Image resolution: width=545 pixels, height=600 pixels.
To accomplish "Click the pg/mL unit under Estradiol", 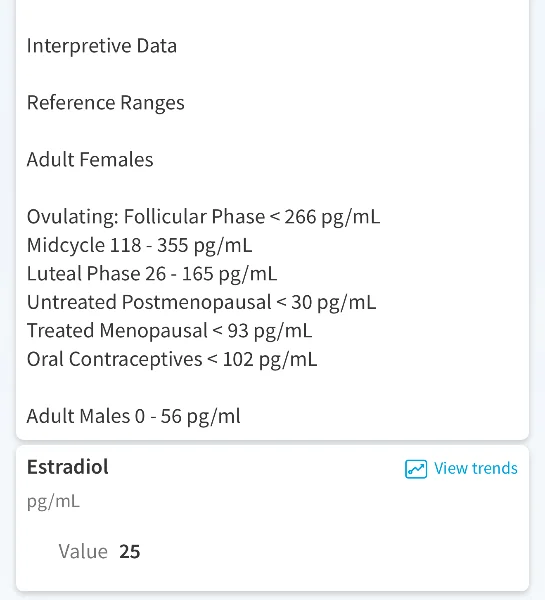I will tap(53, 501).
